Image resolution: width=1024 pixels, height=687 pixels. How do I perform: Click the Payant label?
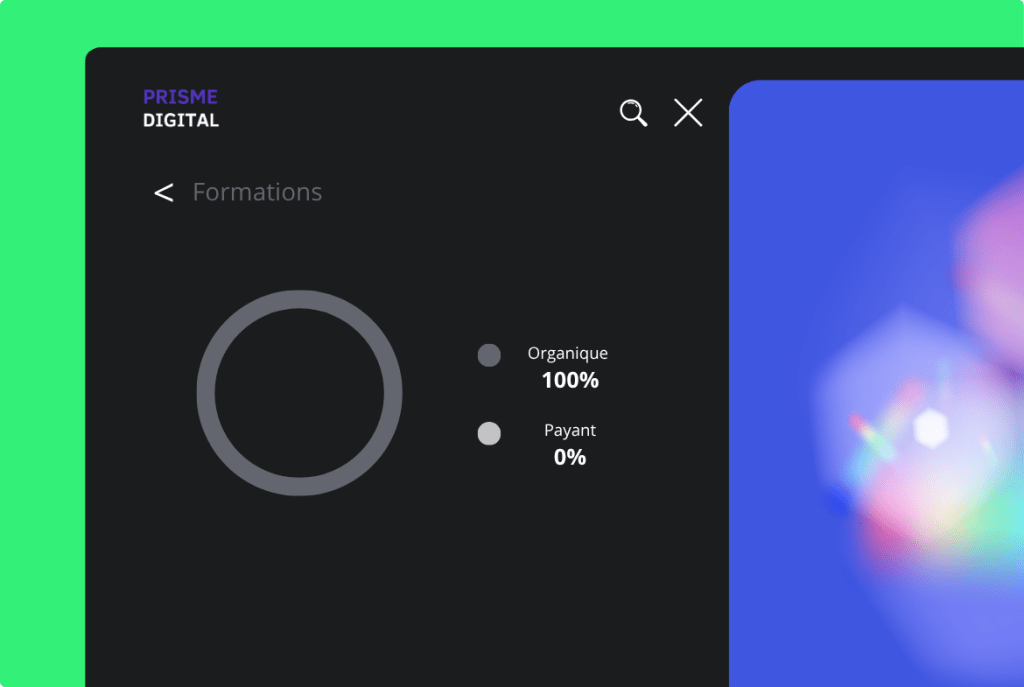coord(570,430)
